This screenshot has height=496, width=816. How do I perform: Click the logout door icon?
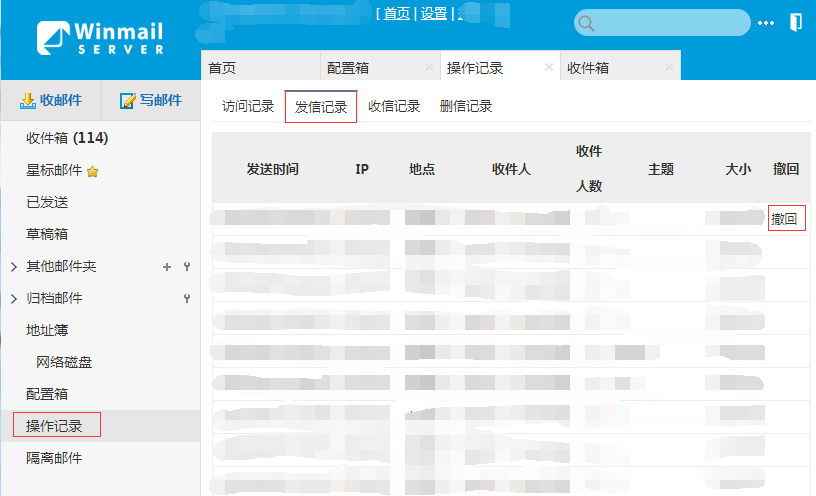click(795, 22)
